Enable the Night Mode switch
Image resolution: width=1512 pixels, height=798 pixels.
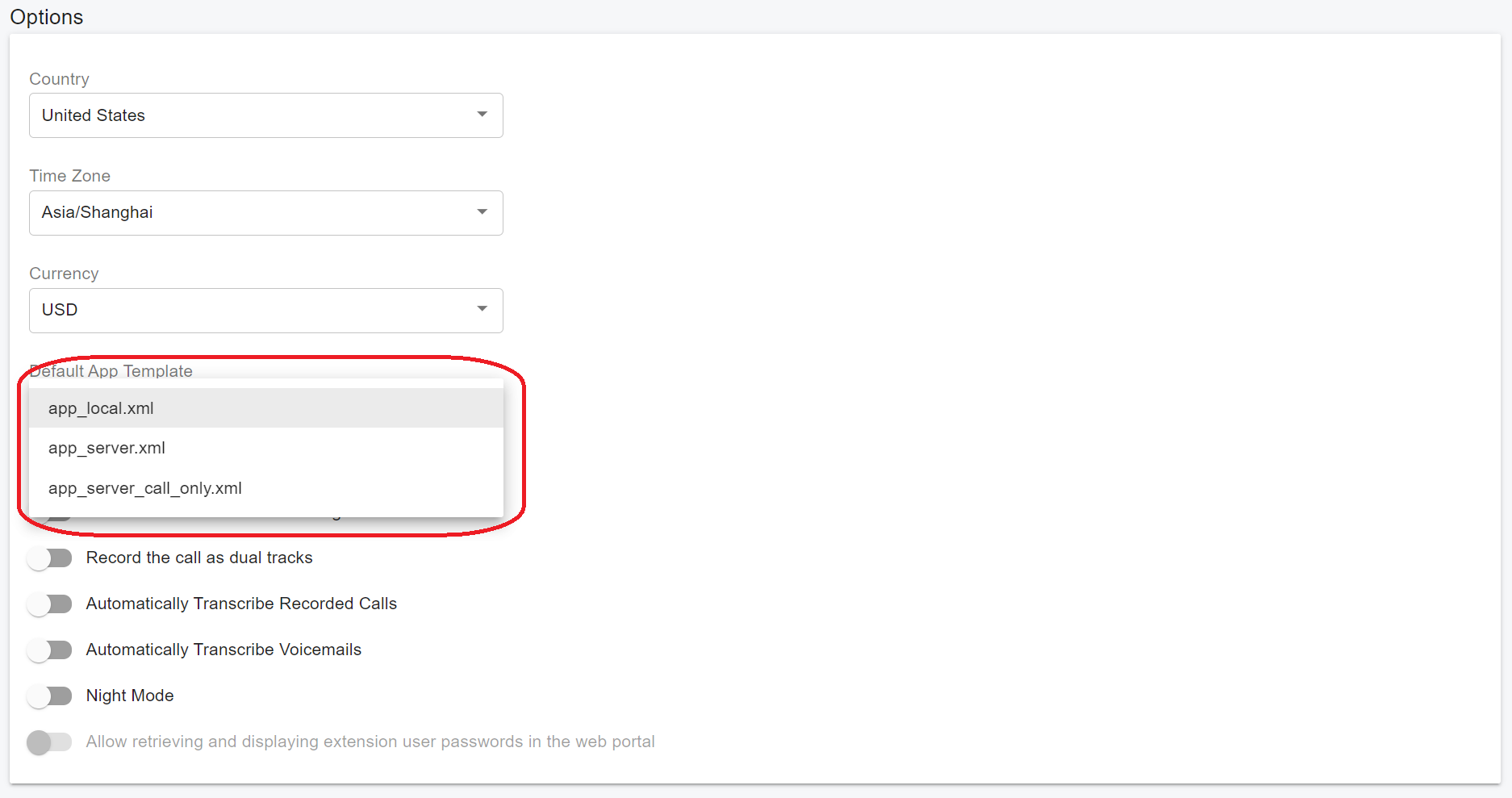pyautogui.click(x=49, y=696)
